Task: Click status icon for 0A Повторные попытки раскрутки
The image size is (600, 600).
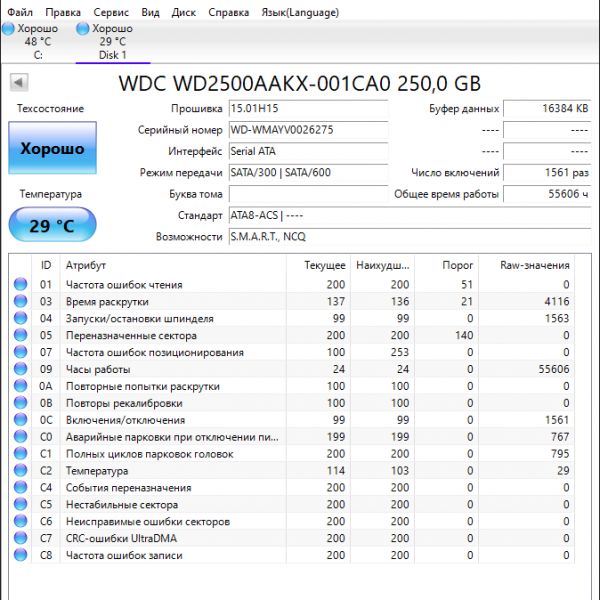Action: [x=20, y=386]
